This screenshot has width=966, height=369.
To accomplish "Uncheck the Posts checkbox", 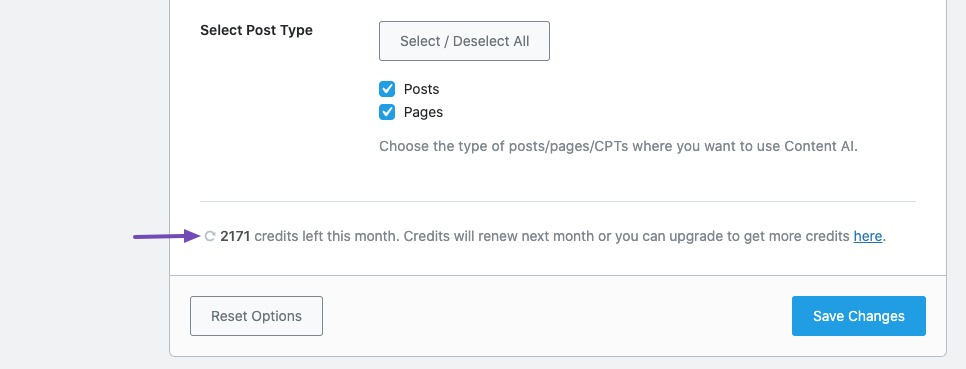I will [x=387, y=89].
